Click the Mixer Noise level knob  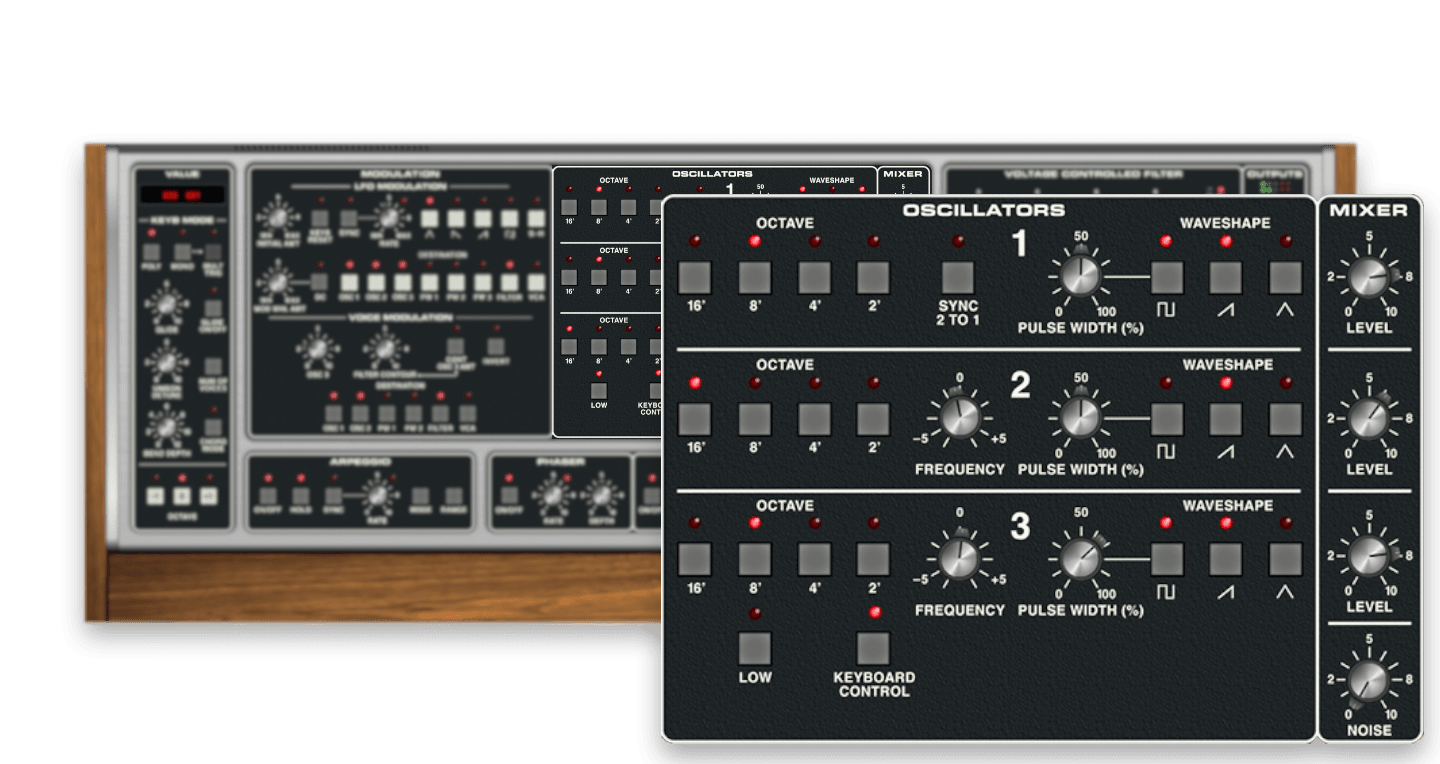[1368, 680]
